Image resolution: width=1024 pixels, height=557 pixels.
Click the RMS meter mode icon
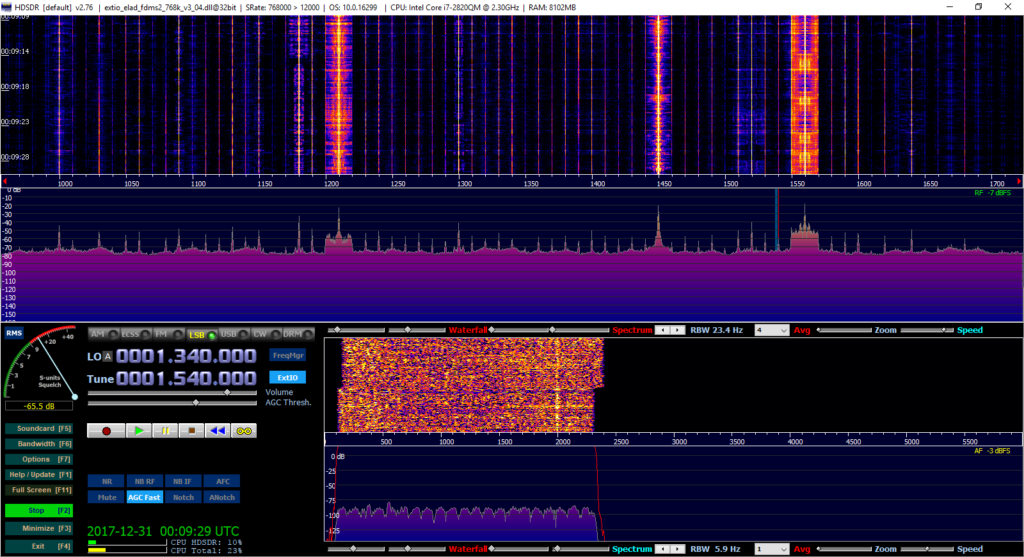click(x=14, y=333)
